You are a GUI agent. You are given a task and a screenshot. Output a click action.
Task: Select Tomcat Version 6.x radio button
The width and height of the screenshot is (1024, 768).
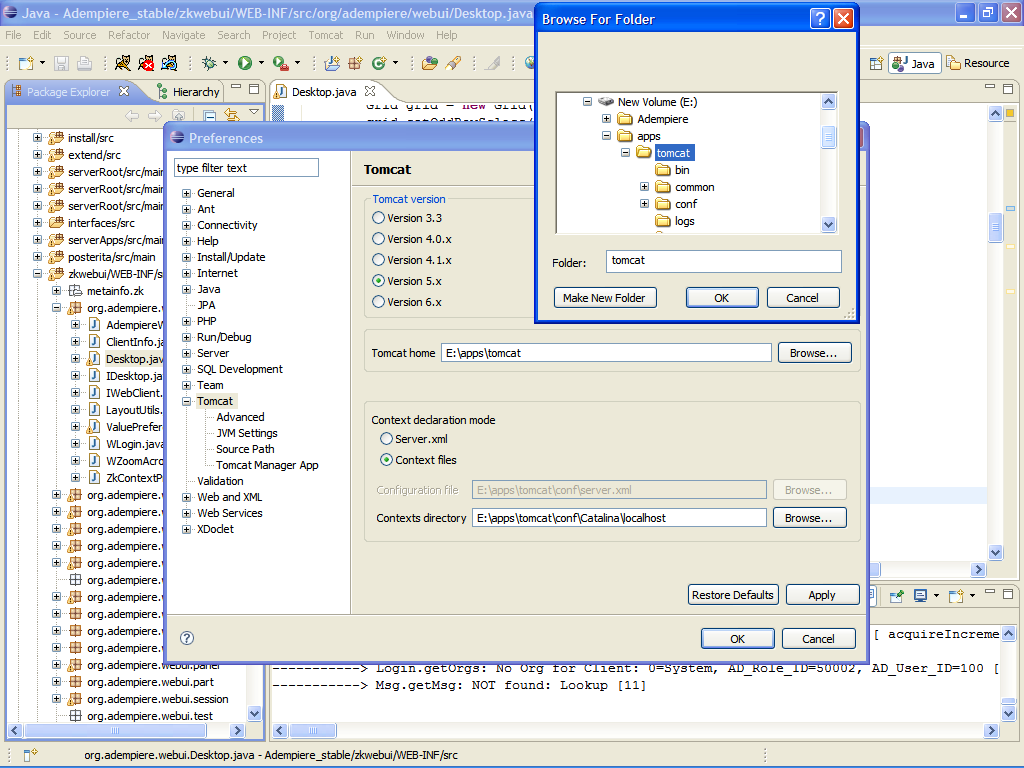[x=378, y=301]
